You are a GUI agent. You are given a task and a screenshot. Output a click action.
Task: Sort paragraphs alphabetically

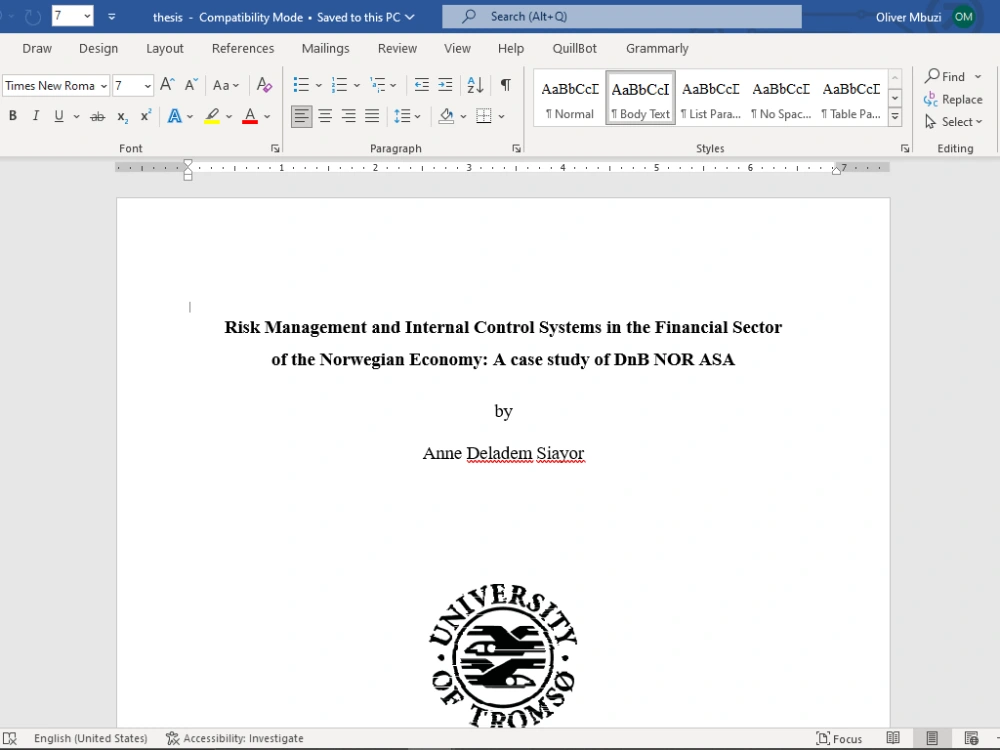tap(475, 85)
